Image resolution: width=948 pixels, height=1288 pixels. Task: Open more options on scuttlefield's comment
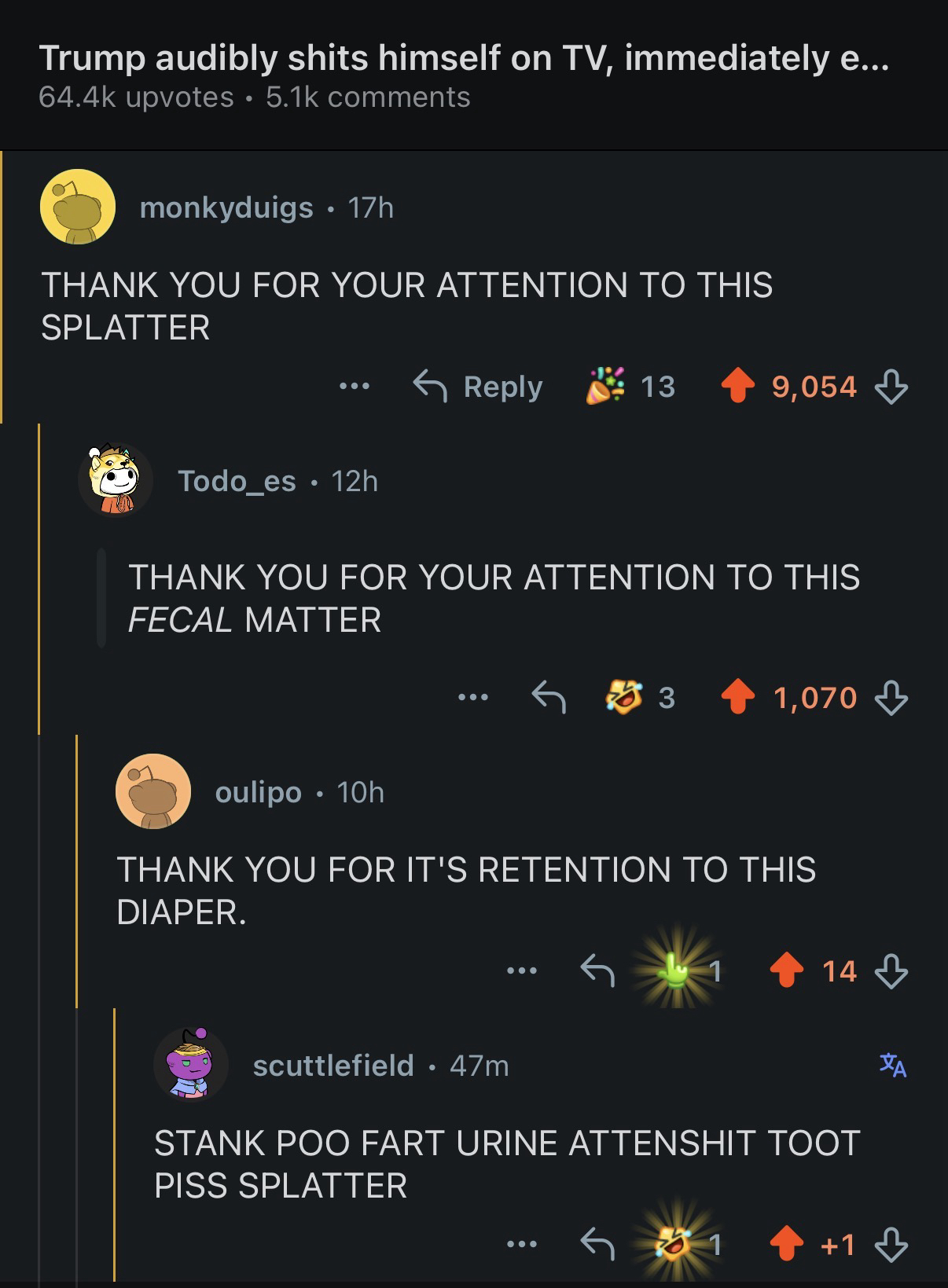(522, 1245)
